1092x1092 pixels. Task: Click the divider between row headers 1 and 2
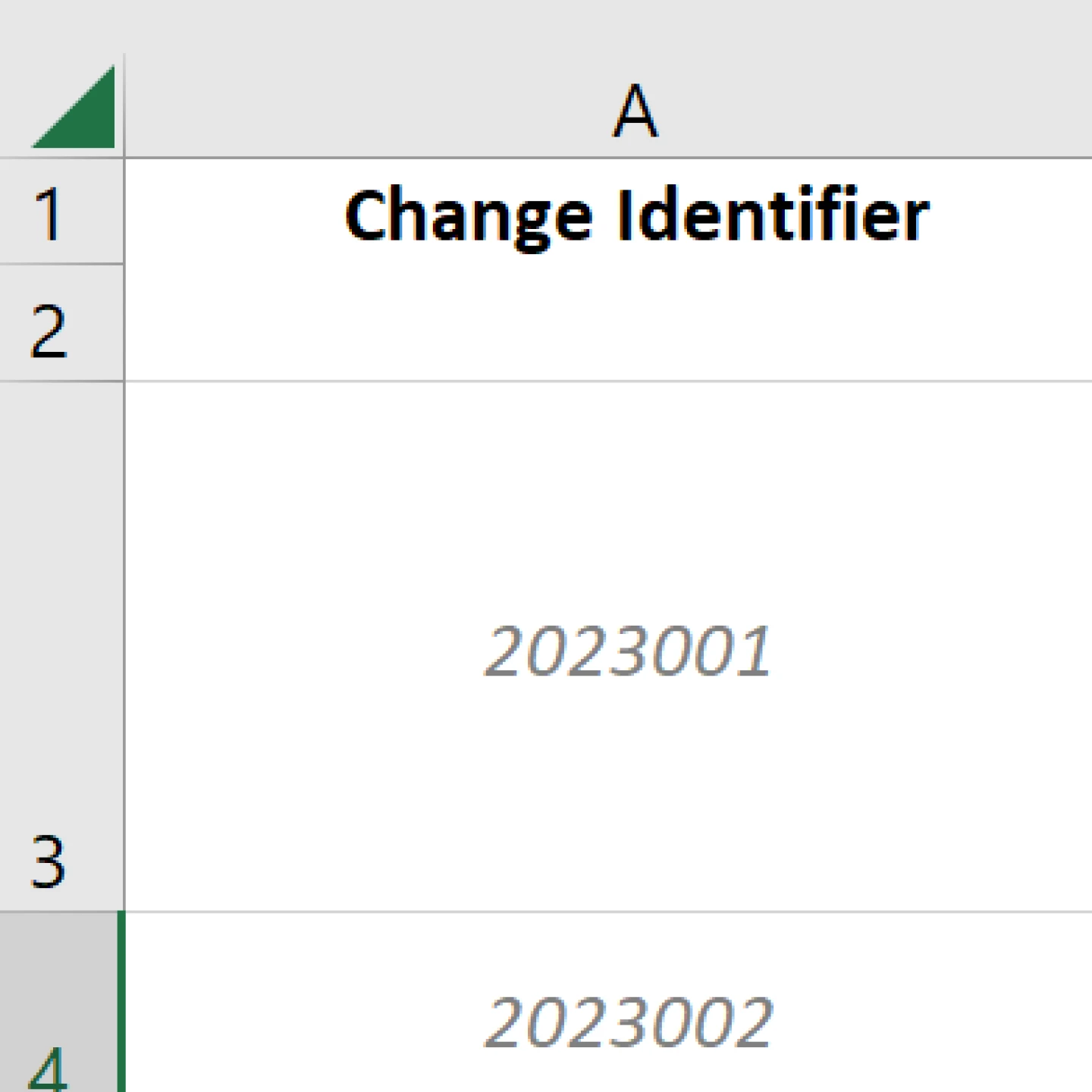[61, 264]
